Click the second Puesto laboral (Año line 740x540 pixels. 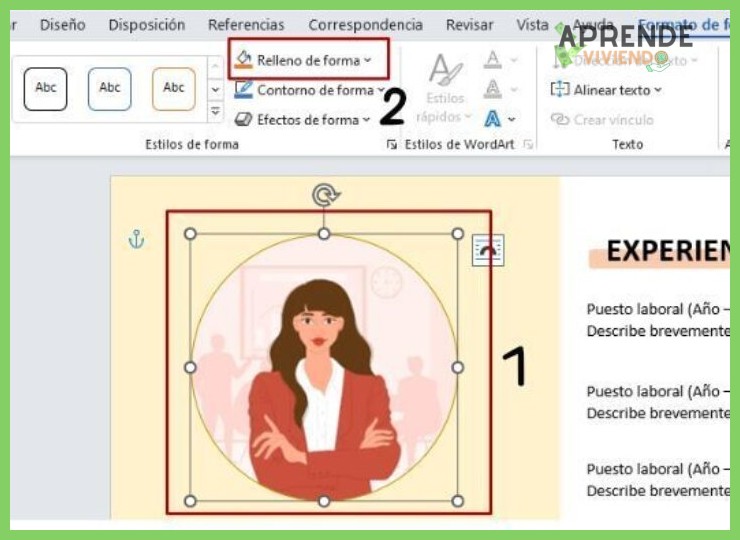coord(658,391)
